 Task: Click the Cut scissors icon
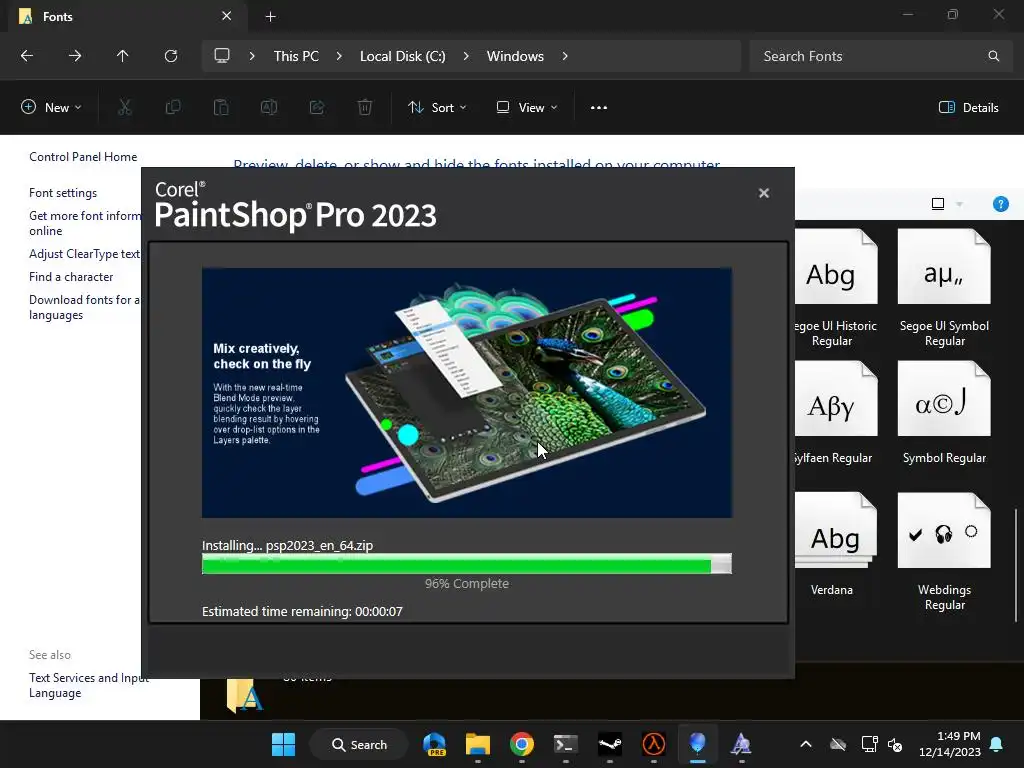click(x=125, y=108)
